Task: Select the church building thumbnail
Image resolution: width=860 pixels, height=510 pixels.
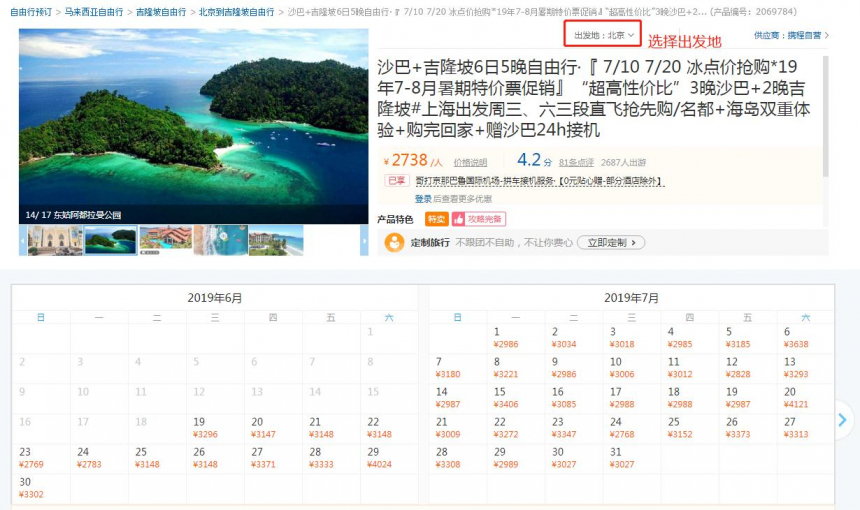Action: coord(55,240)
